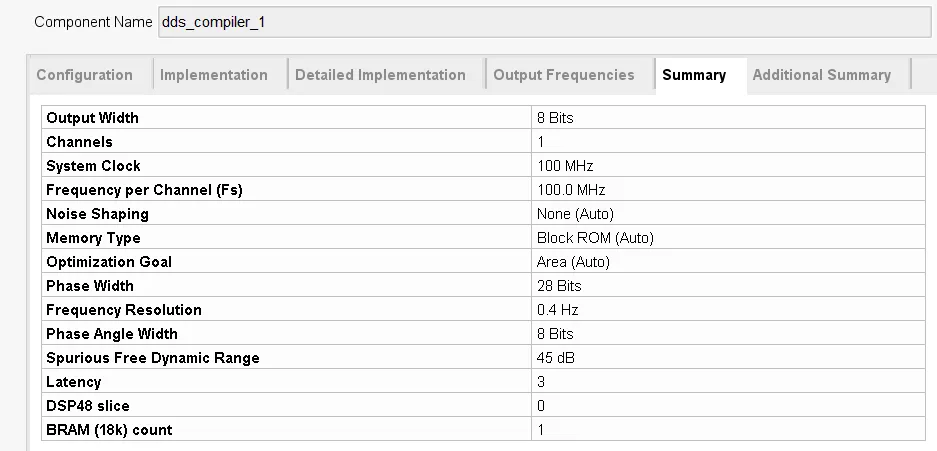Select the 0.4 Hz Frequency Resolution value
Viewport: 937px width, 451px height.
(557, 310)
